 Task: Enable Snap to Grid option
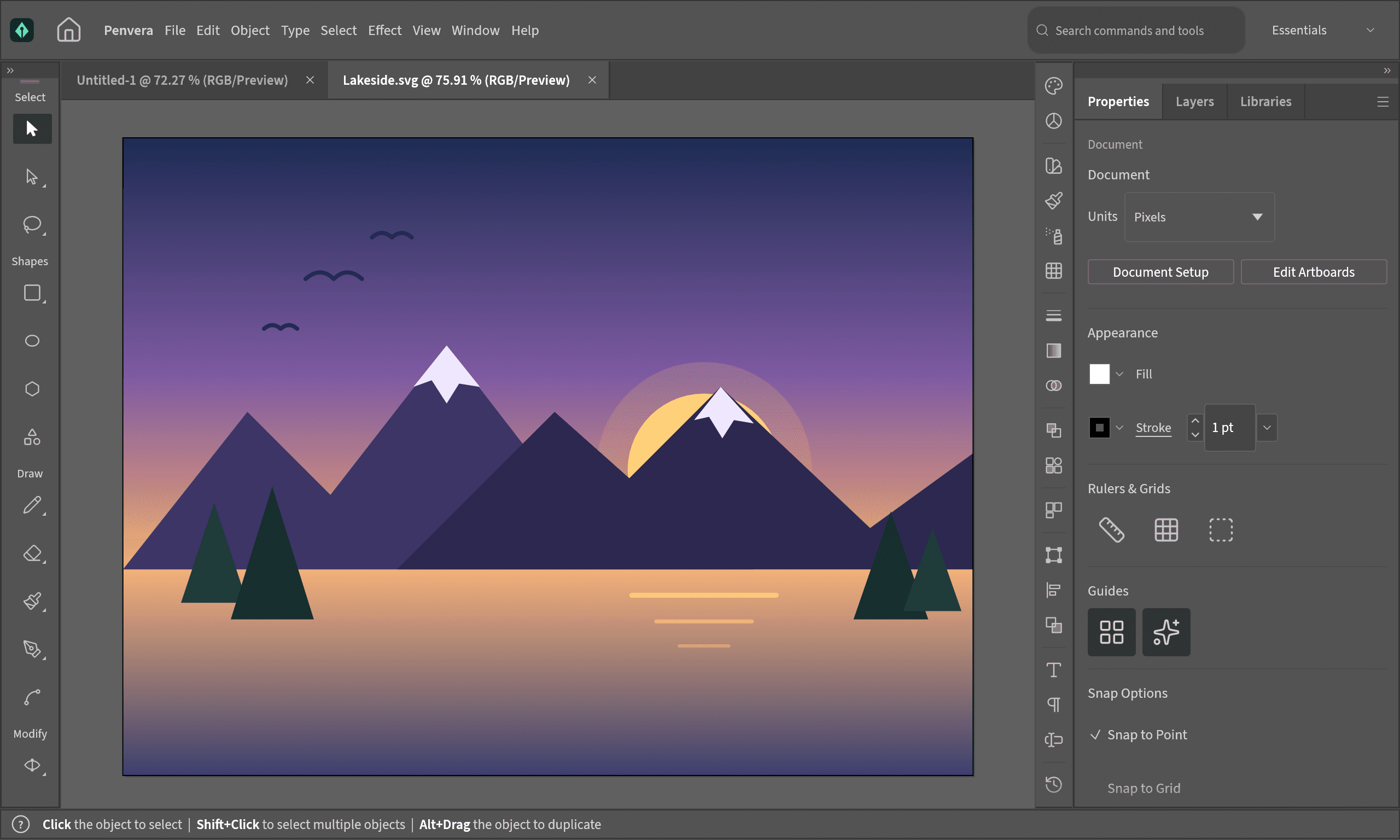[x=1144, y=789]
